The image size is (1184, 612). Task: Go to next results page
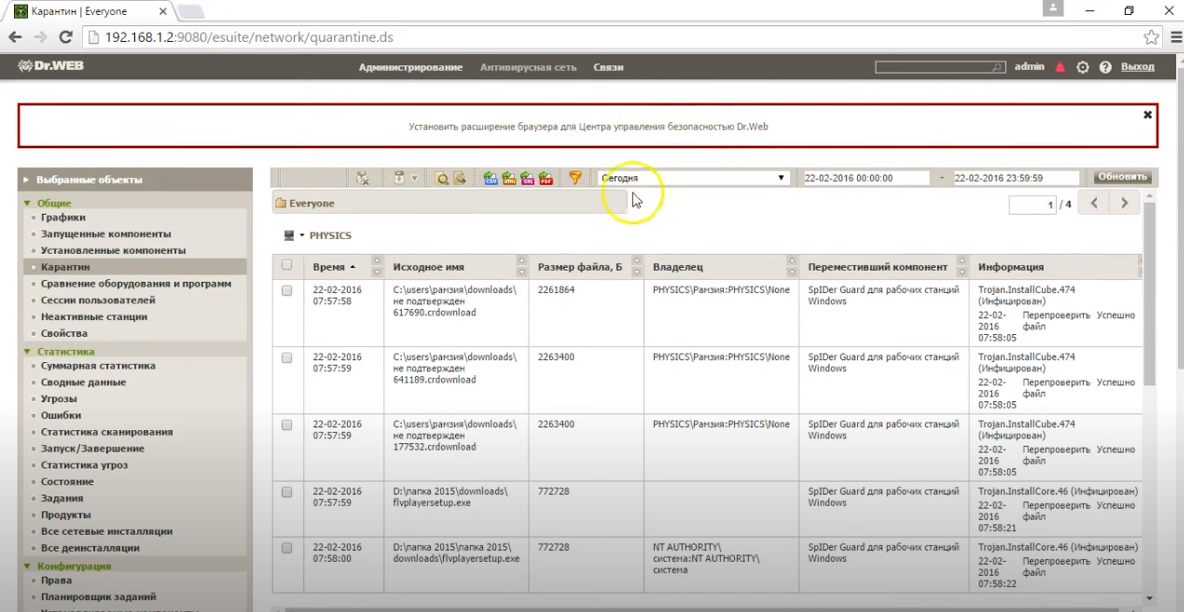1124,203
